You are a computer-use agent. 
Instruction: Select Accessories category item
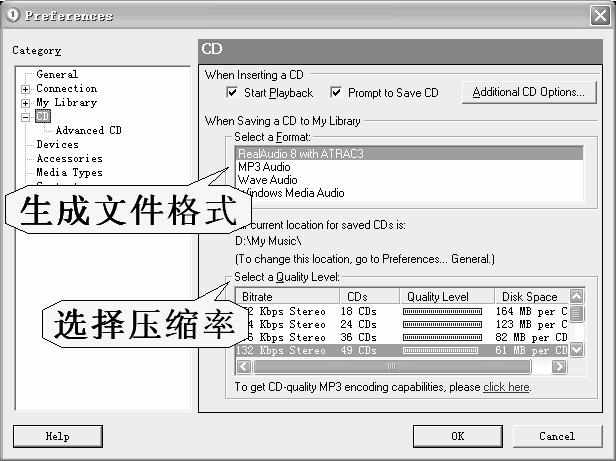[x=70, y=159]
